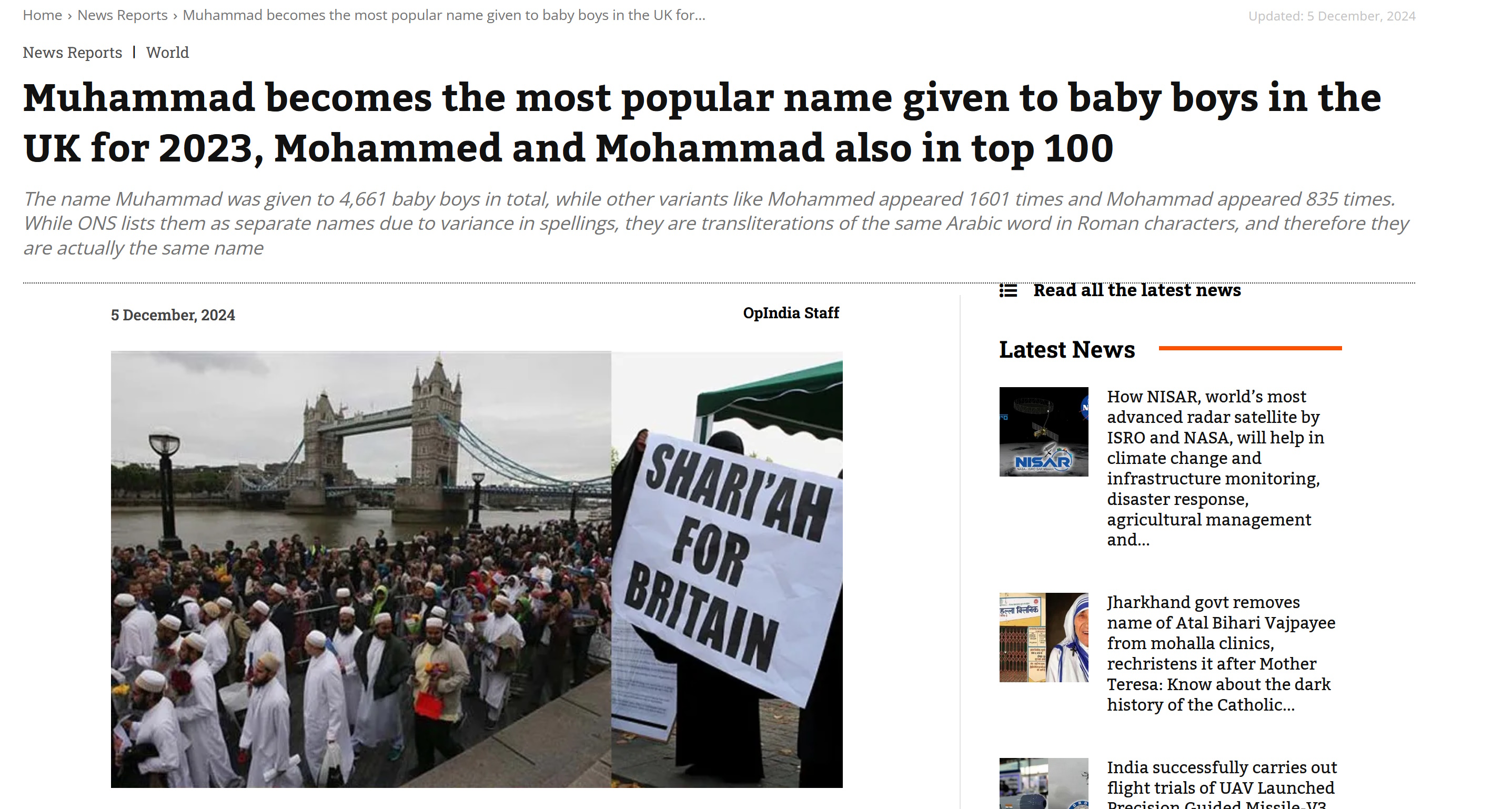Click Read all the latest news link

[x=1137, y=290]
